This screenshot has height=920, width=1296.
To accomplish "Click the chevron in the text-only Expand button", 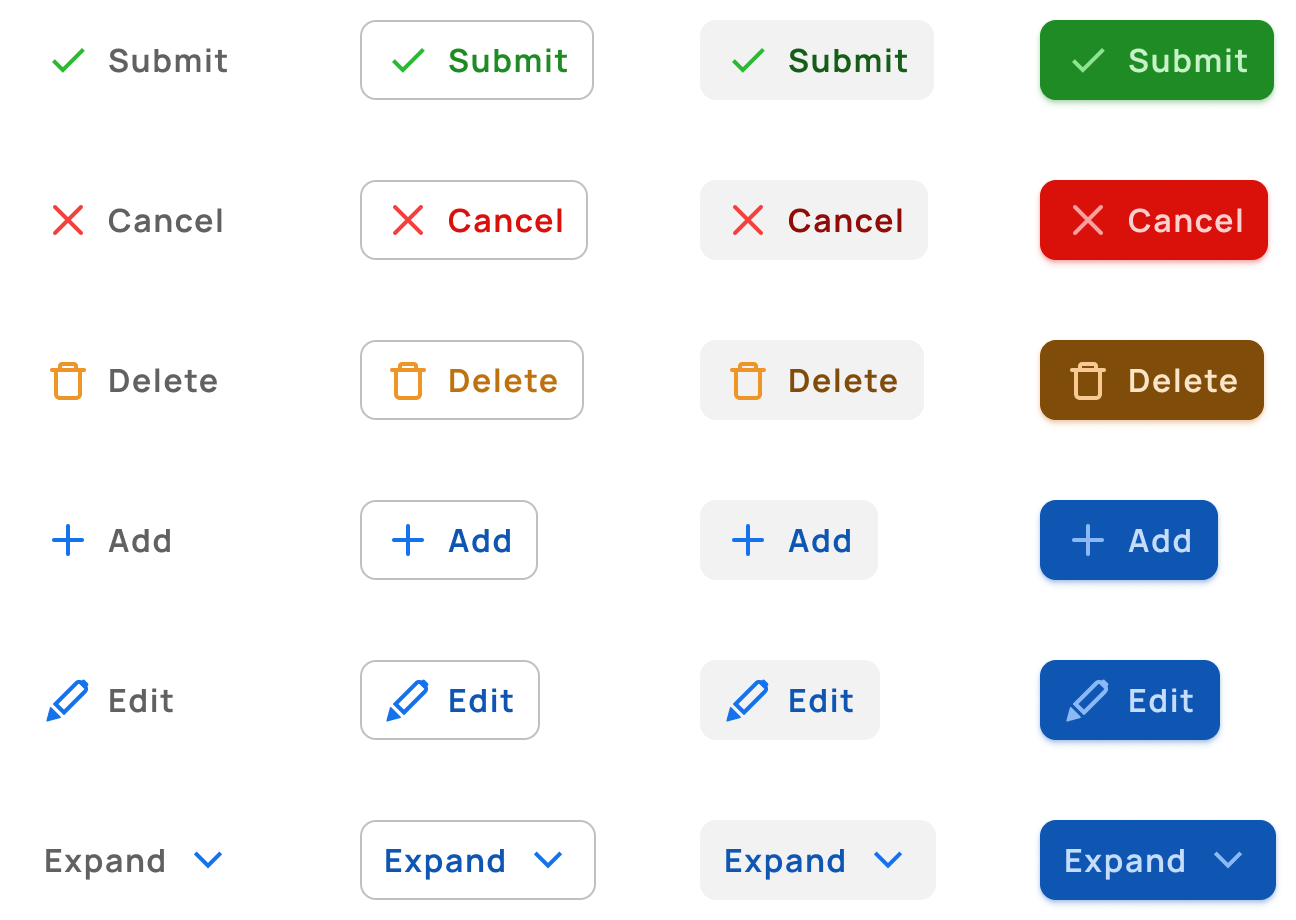I will (x=208, y=860).
